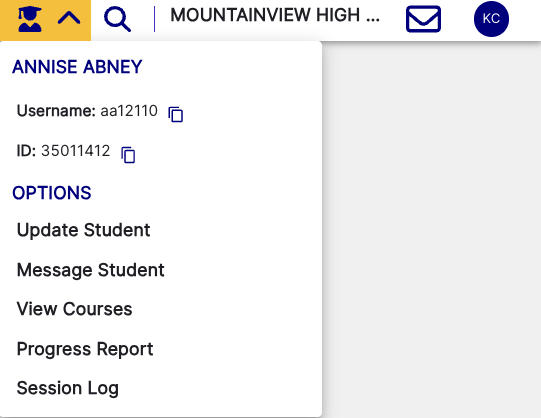Select Update Student option
The width and height of the screenshot is (541, 418).
[x=83, y=230]
